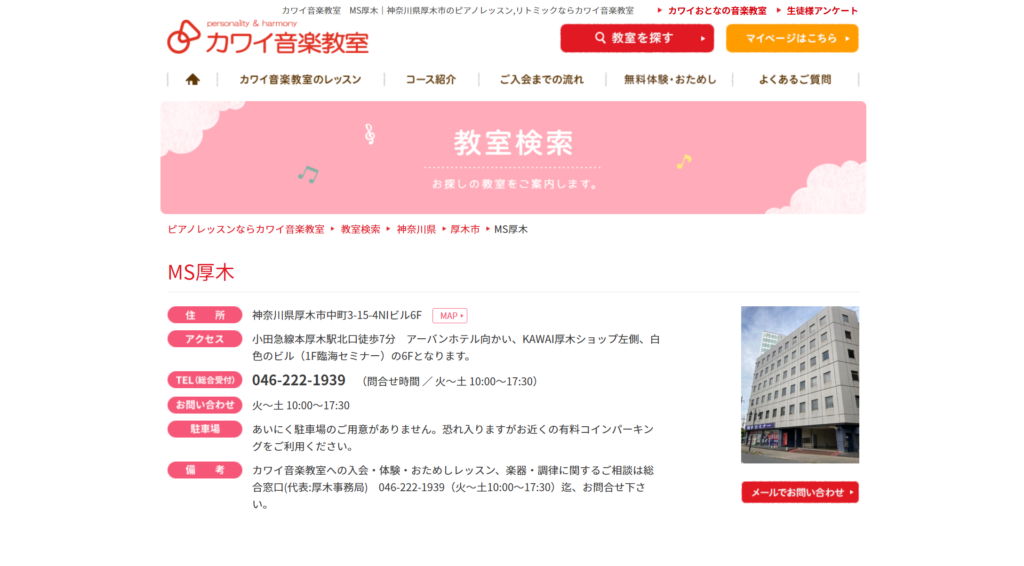This screenshot has height=566, width=1024.
Task: Click the 教室を探す search button
Action: 637,39
